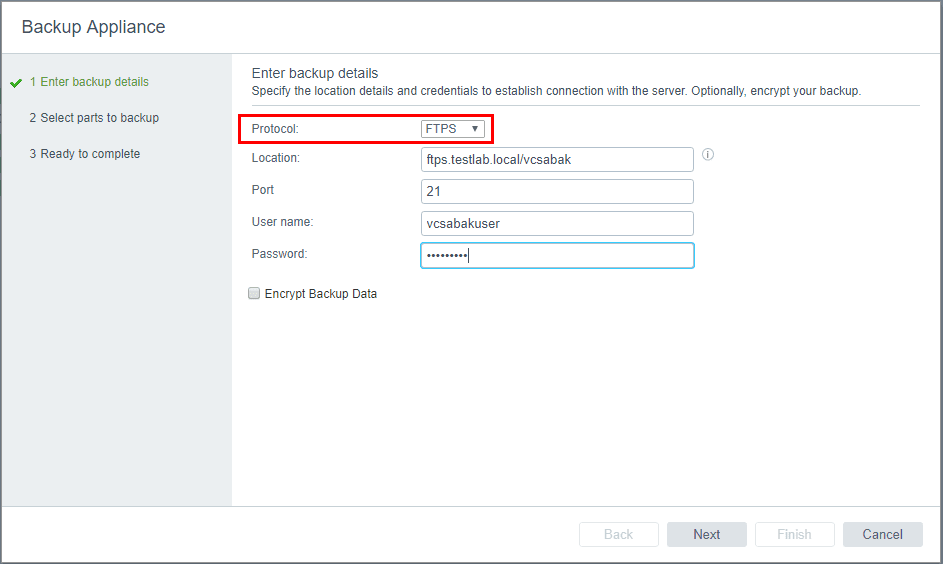Screen dimensions: 943x564
Task: Click the Backup Appliance dialog title
Action: (x=93, y=27)
